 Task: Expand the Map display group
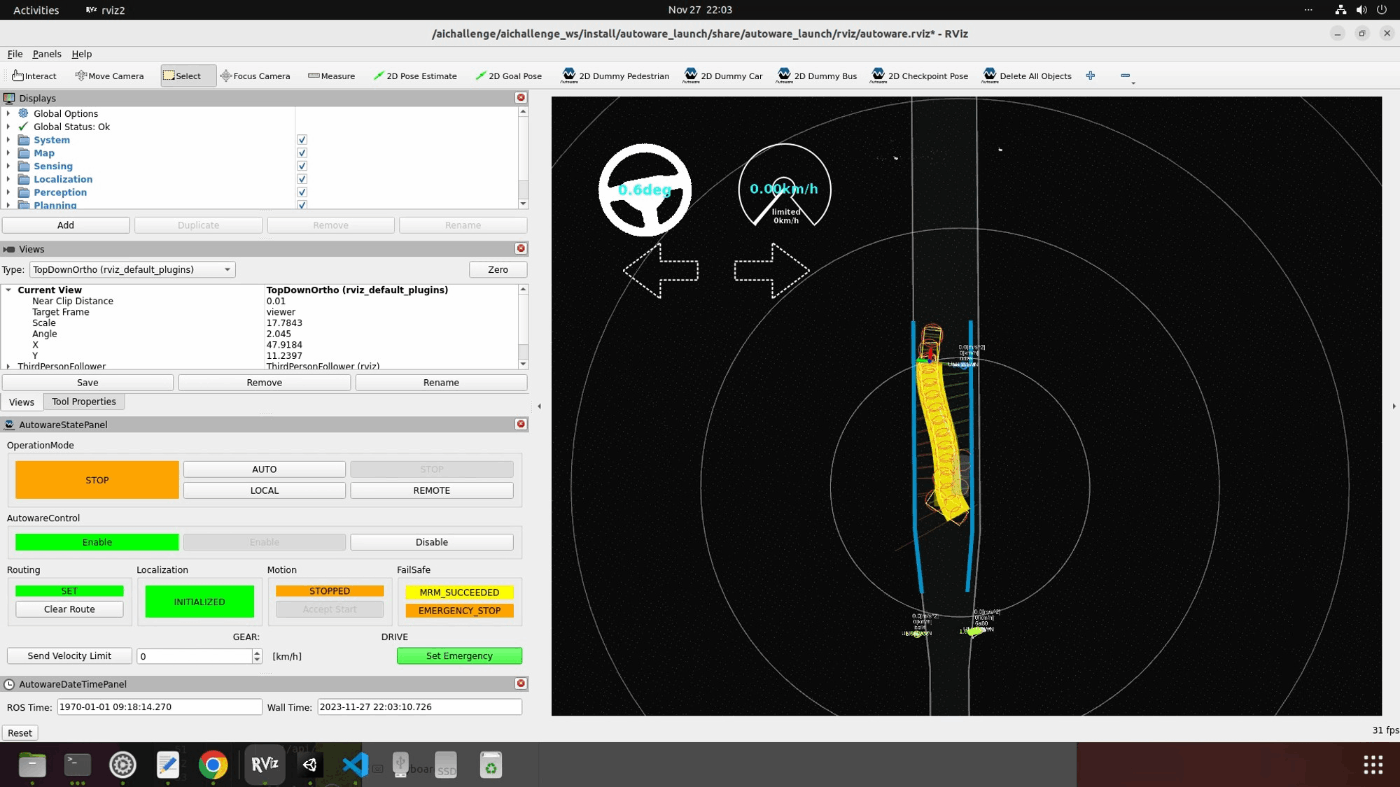tap(8, 153)
